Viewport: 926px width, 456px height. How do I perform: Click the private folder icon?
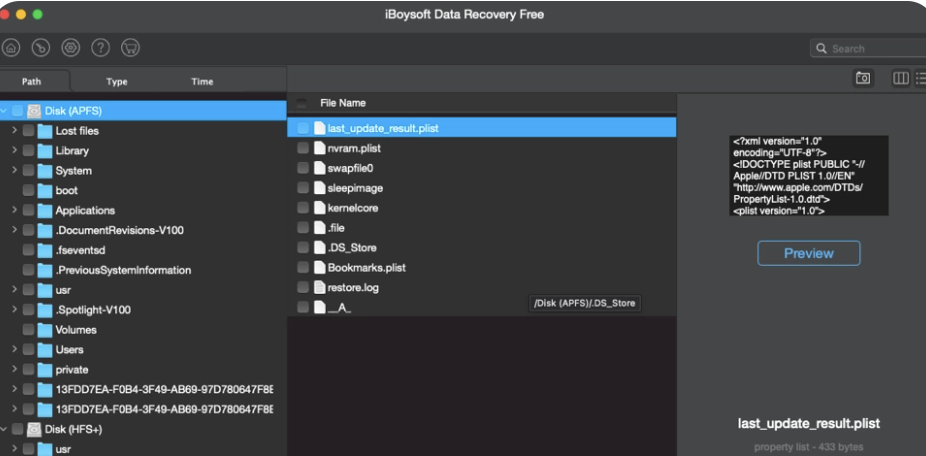point(45,370)
